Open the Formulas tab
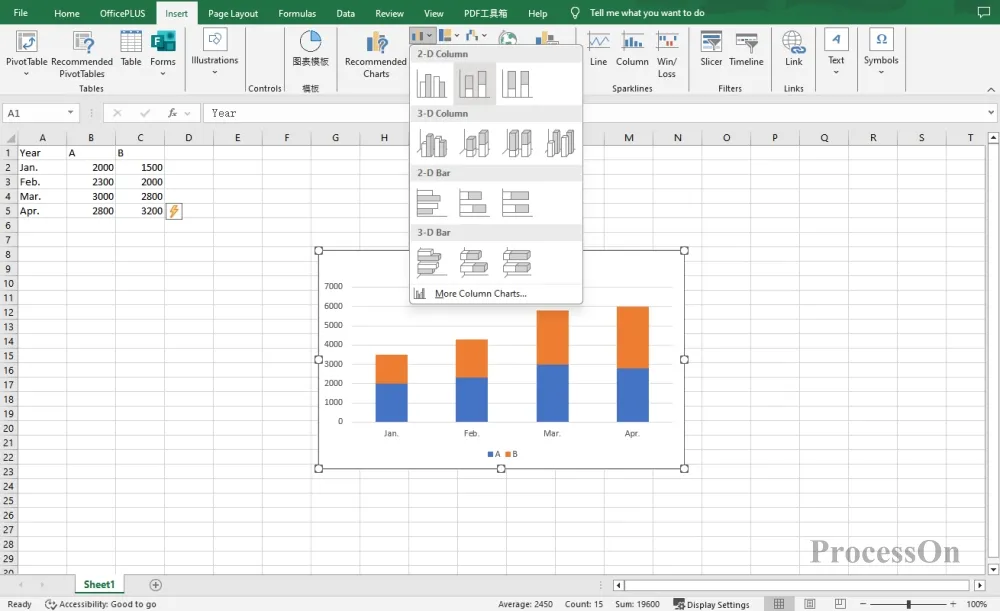Image resolution: width=1000 pixels, height=611 pixels. tap(297, 13)
